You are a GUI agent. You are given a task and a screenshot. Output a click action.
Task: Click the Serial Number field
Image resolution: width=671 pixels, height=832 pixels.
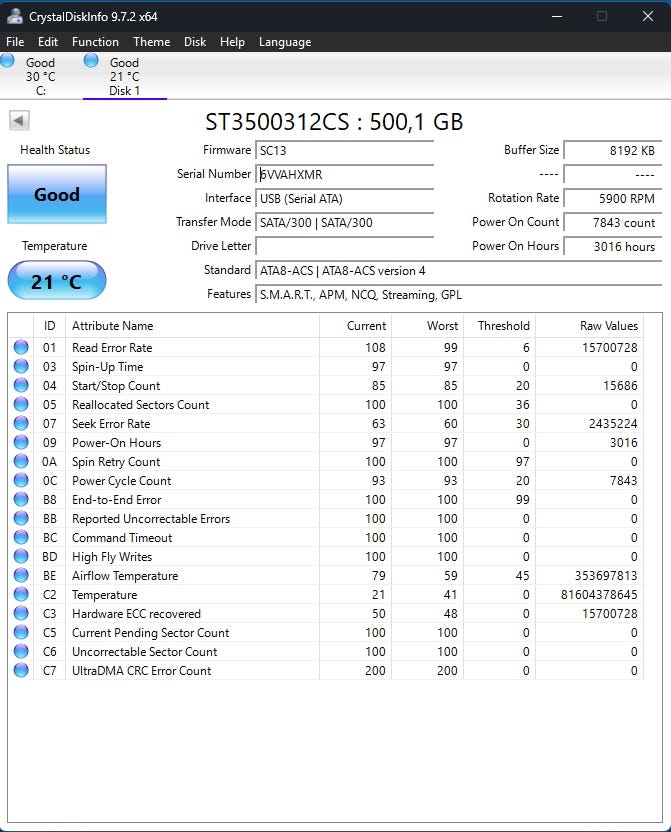click(x=345, y=174)
